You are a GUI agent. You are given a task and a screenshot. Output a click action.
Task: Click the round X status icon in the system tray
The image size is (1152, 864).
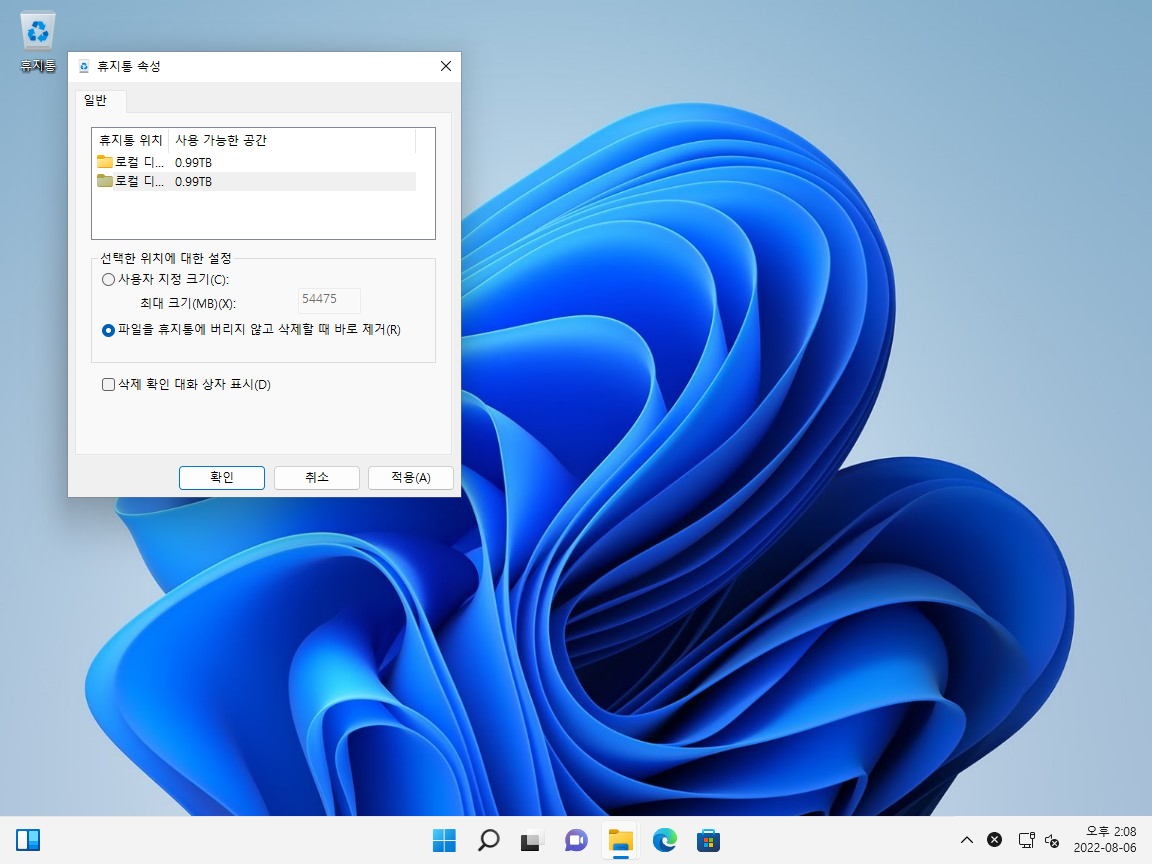(994, 840)
